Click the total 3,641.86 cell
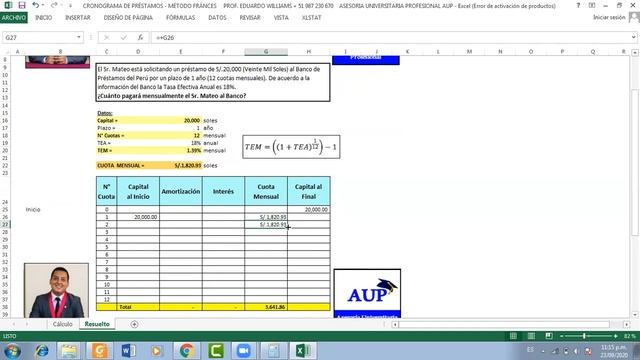 point(266,307)
